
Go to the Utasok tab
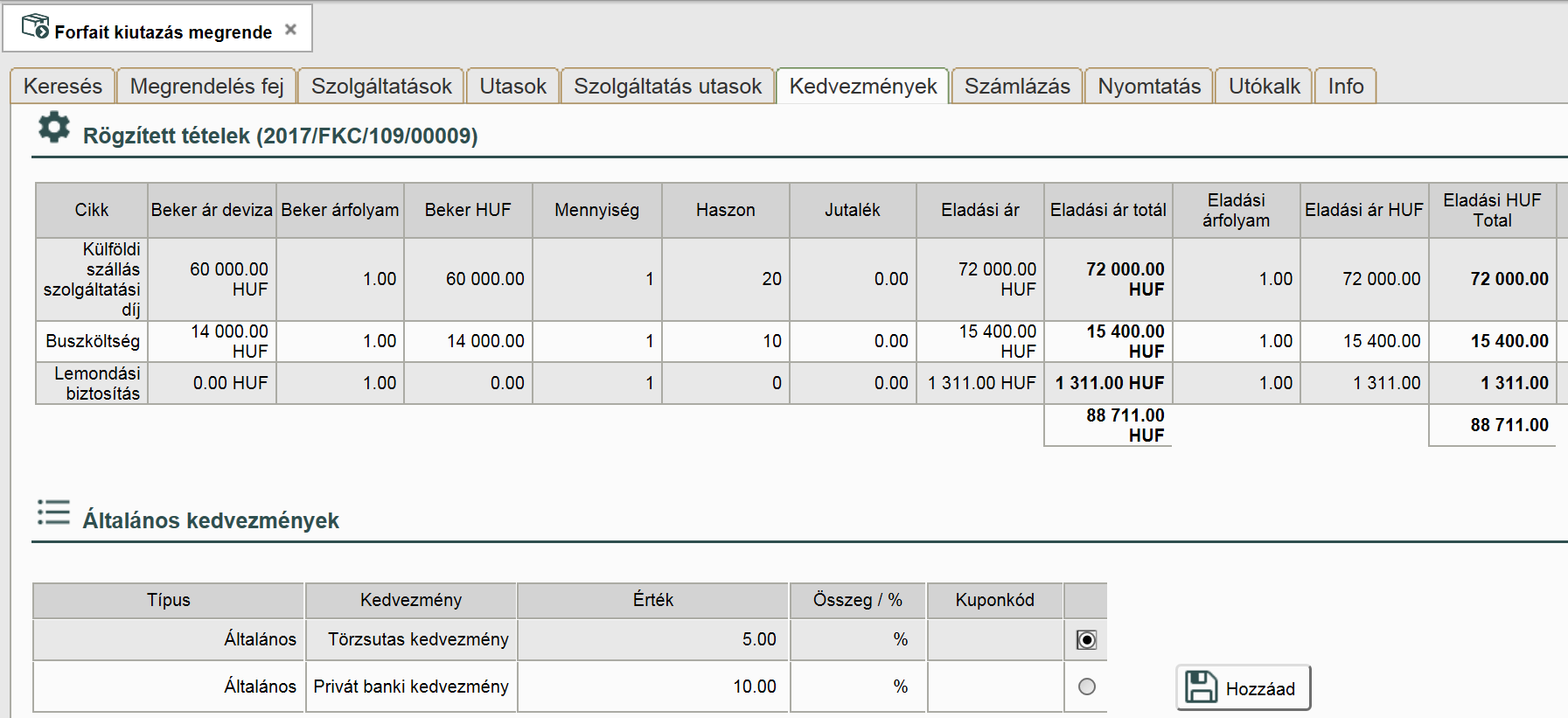(512, 87)
